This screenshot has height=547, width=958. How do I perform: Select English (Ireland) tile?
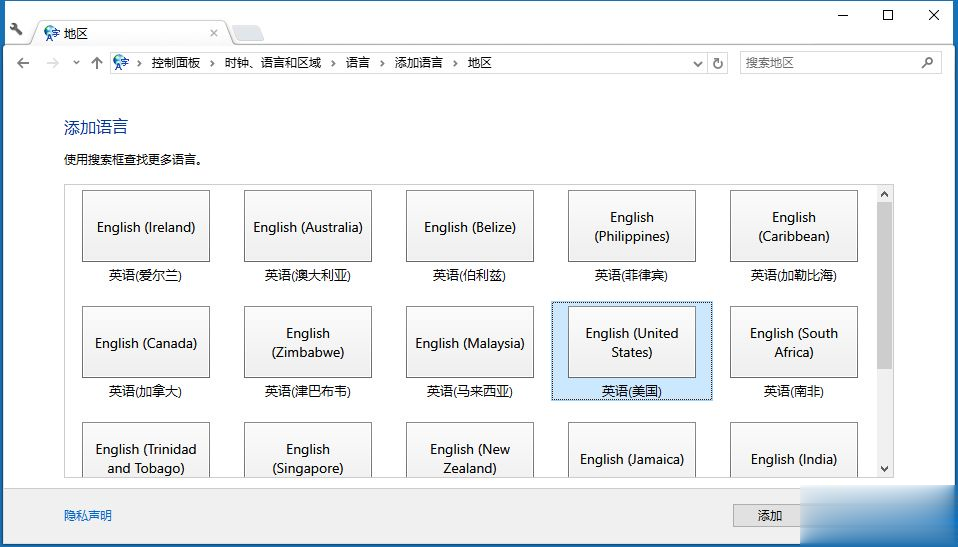pos(146,226)
